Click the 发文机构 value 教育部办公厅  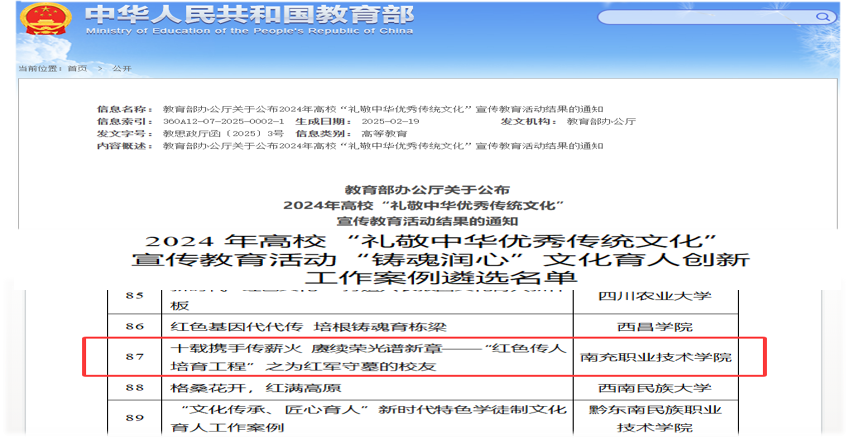[601, 121]
